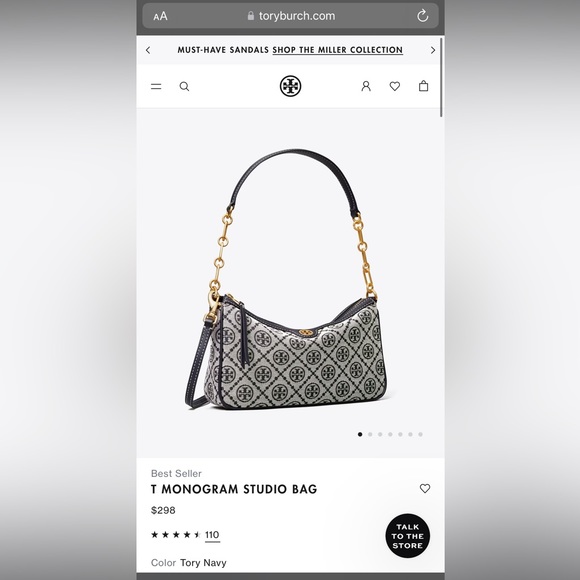Show next promo banner message
The height and width of the screenshot is (580, 580).
pyautogui.click(x=433, y=50)
